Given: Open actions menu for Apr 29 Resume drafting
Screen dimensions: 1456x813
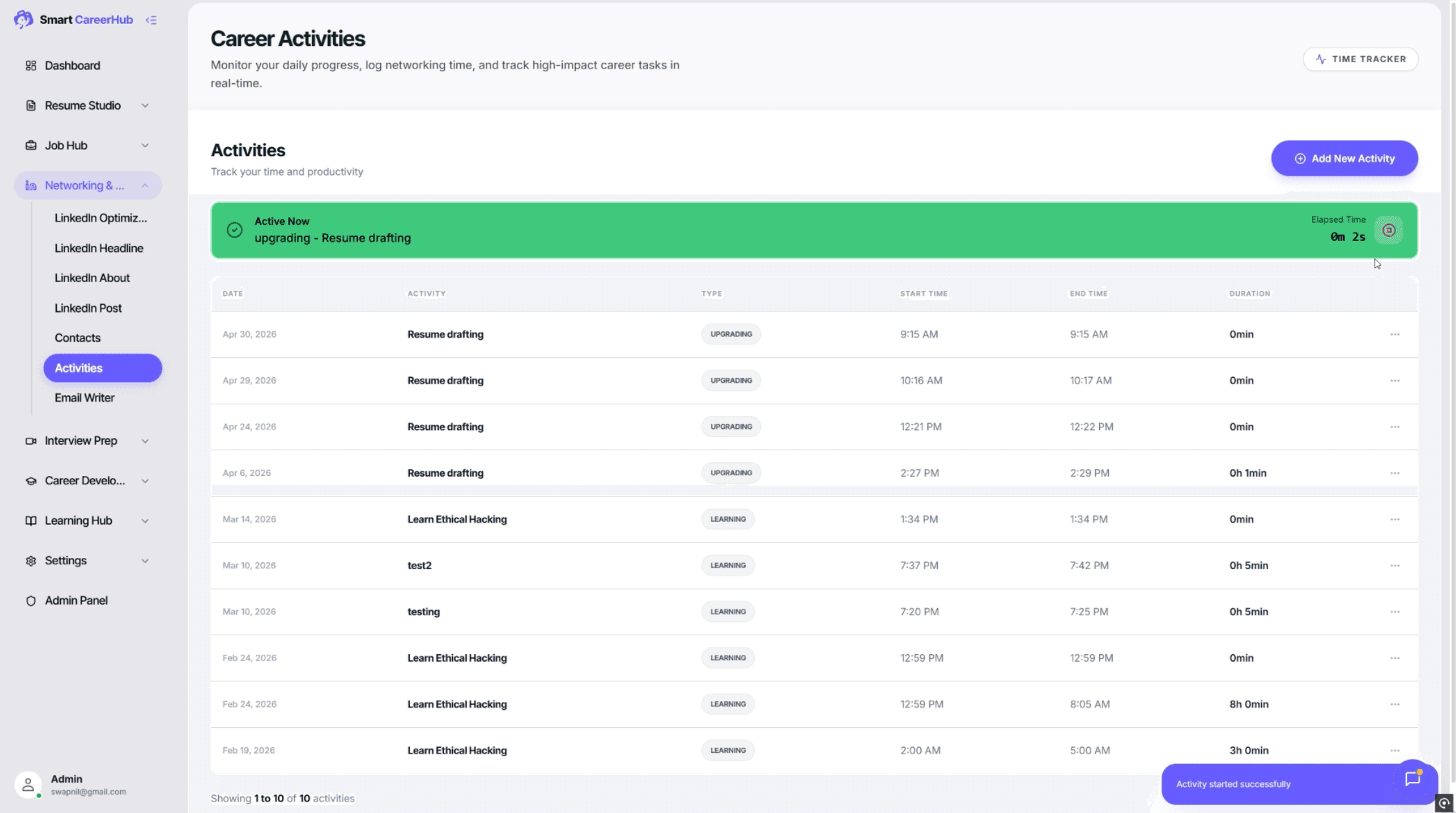Looking at the screenshot, I should [1395, 380].
